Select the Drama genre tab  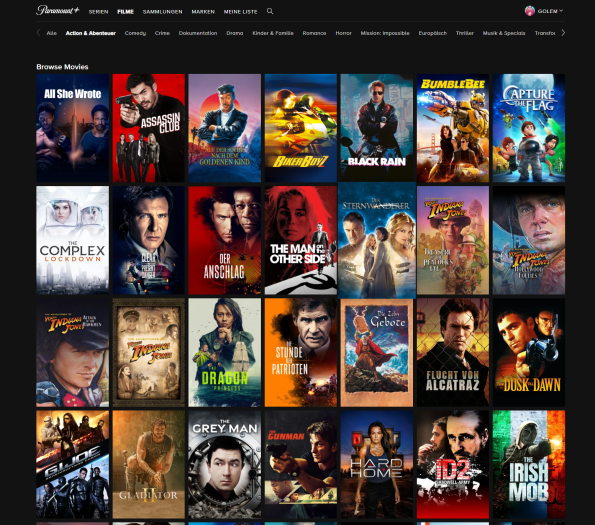coord(235,33)
